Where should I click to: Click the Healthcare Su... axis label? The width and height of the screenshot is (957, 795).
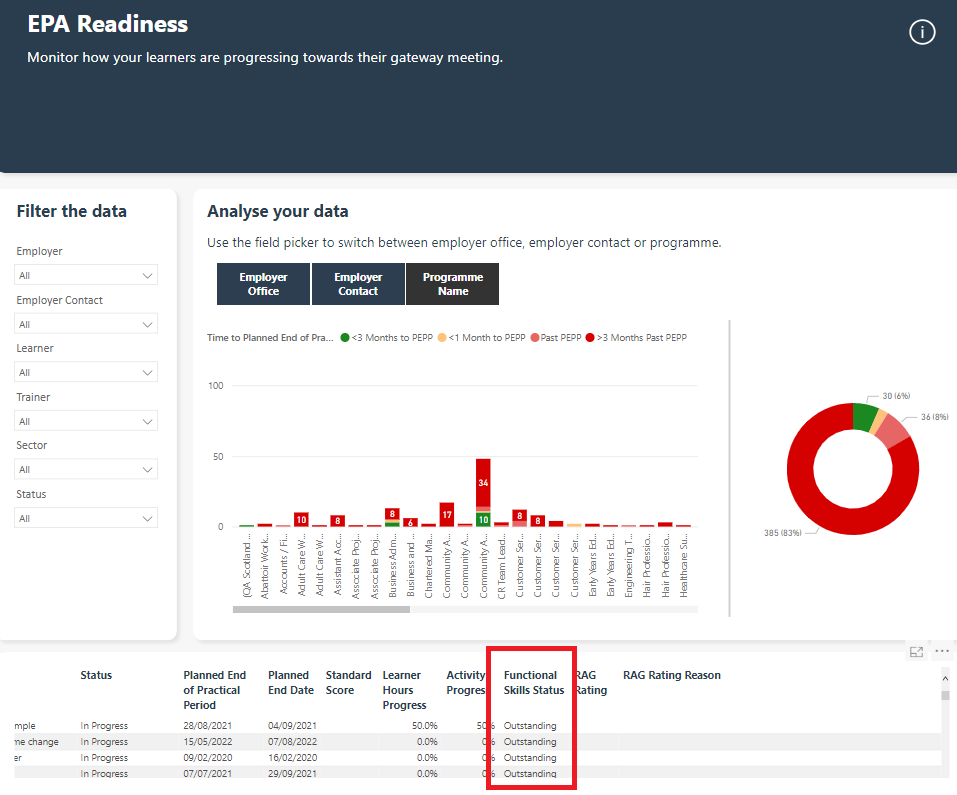click(684, 567)
